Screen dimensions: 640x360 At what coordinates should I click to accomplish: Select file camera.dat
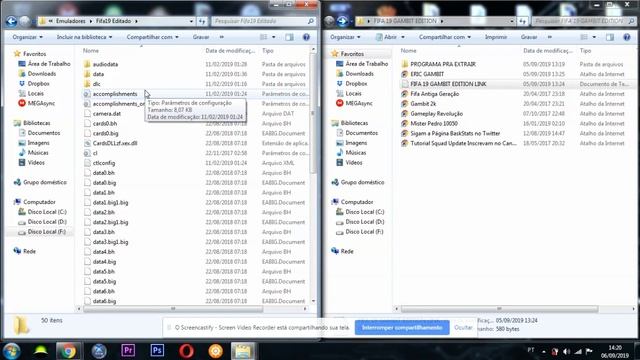point(107,114)
